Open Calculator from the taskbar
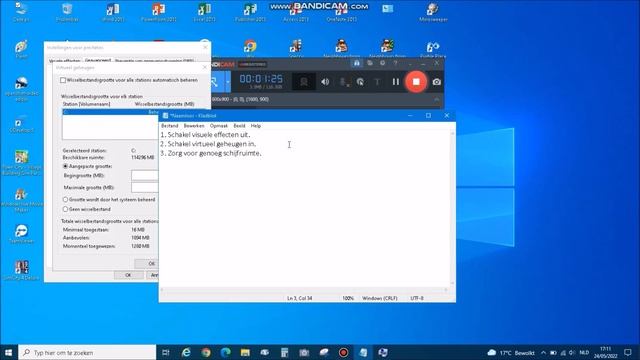This screenshot has width=640, height=360. (284, 352)
